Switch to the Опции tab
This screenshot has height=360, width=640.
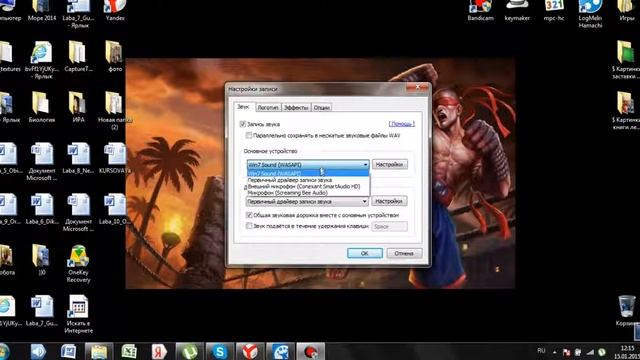click(322, 107)
